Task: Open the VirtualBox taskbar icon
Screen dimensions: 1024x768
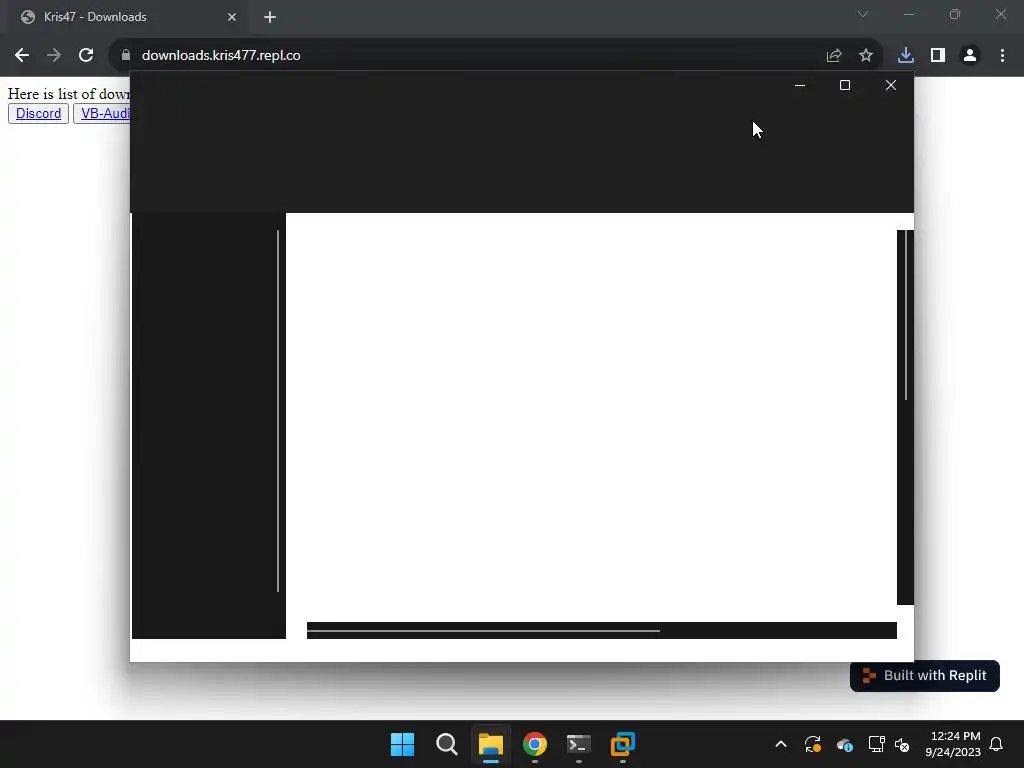Action: click(x=622, y=744)
